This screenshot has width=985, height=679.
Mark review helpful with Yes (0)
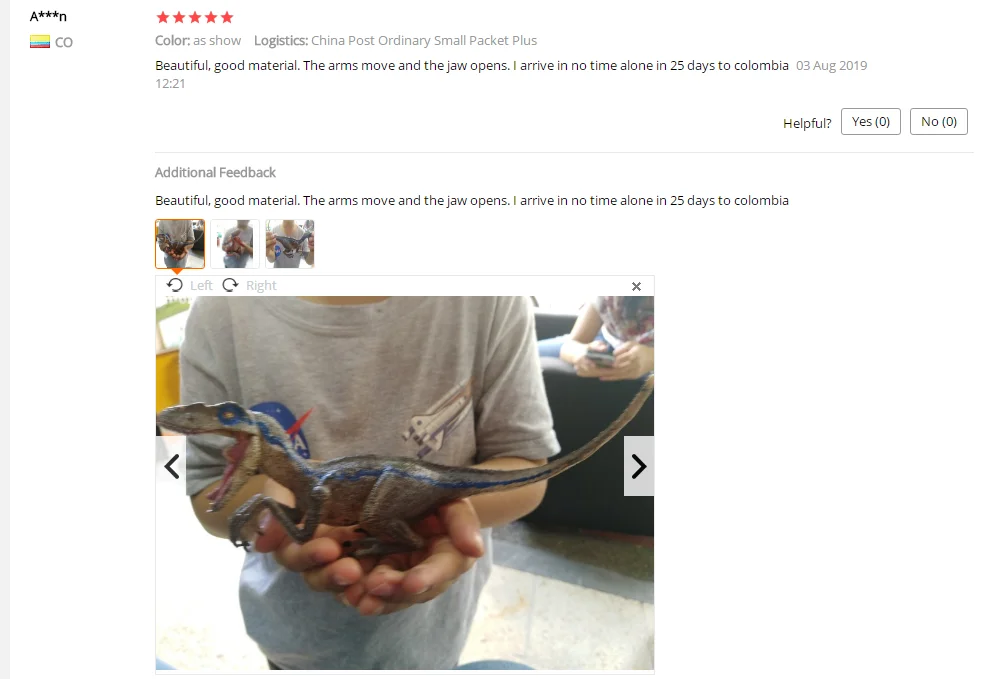871,121
